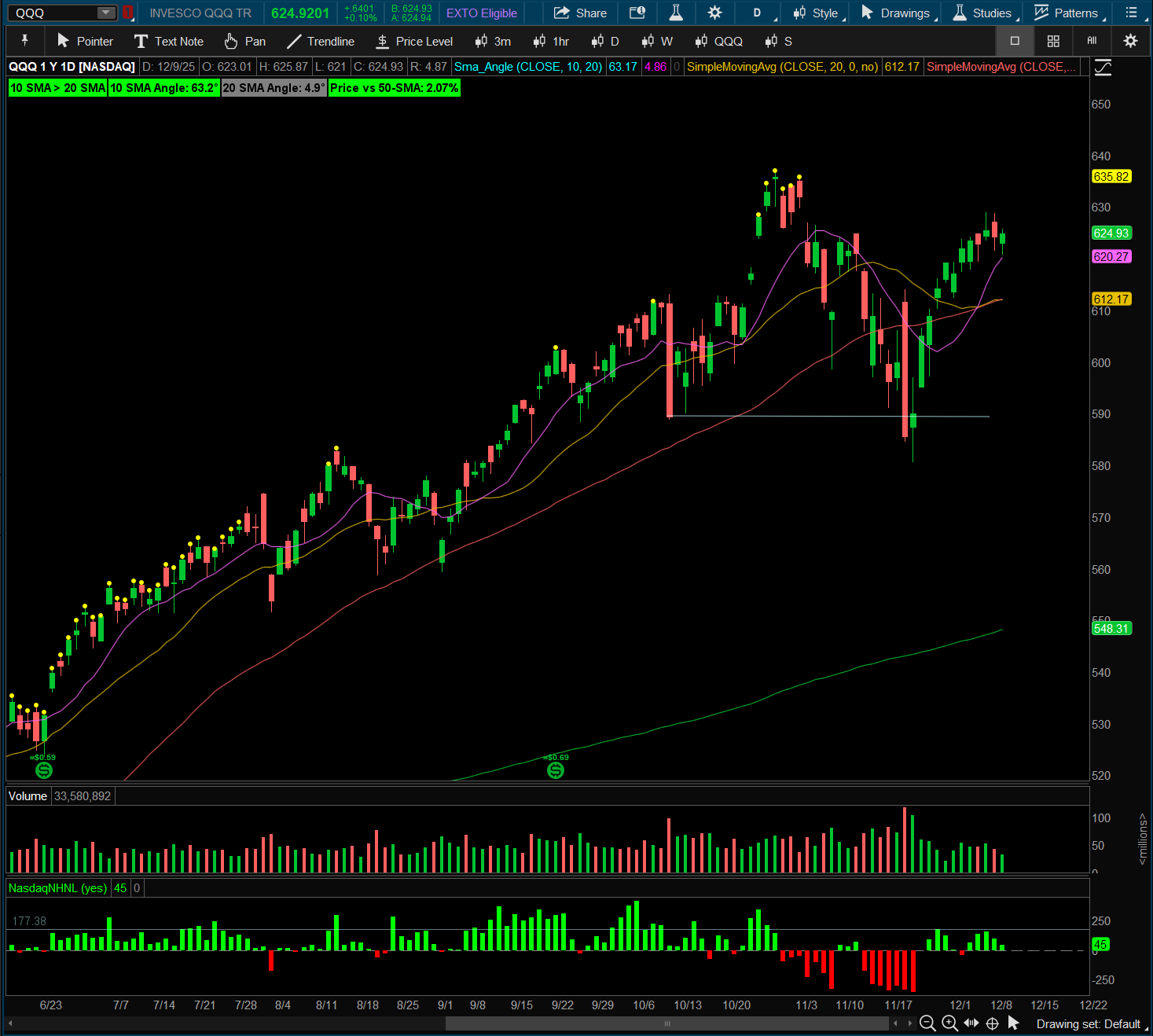Click the green 45 bubble on the NHNL axis
Viewport: 1153px width, 1036px height.
(x=1100, y=945)
